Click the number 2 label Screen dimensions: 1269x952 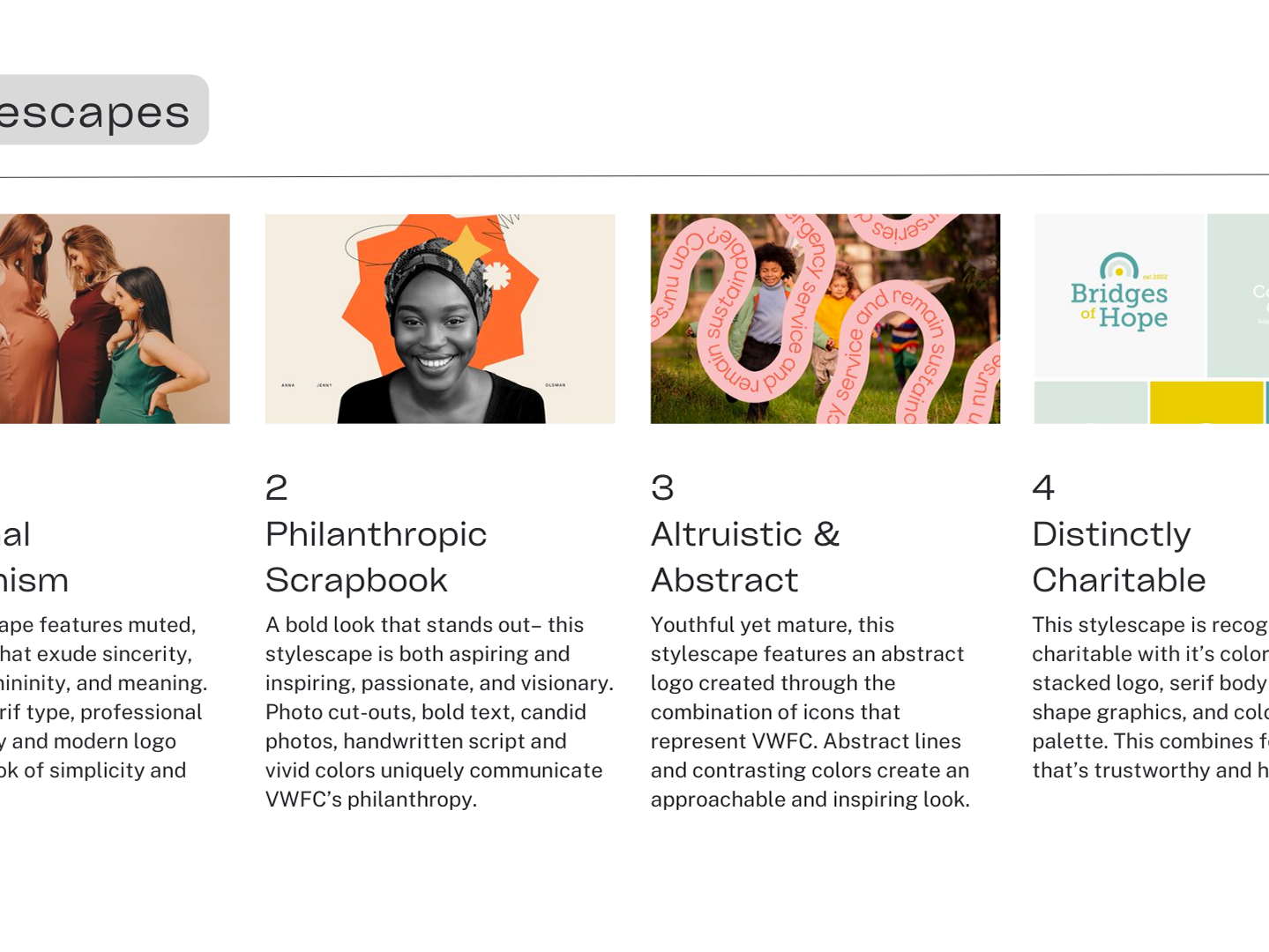tap(276, 487)
